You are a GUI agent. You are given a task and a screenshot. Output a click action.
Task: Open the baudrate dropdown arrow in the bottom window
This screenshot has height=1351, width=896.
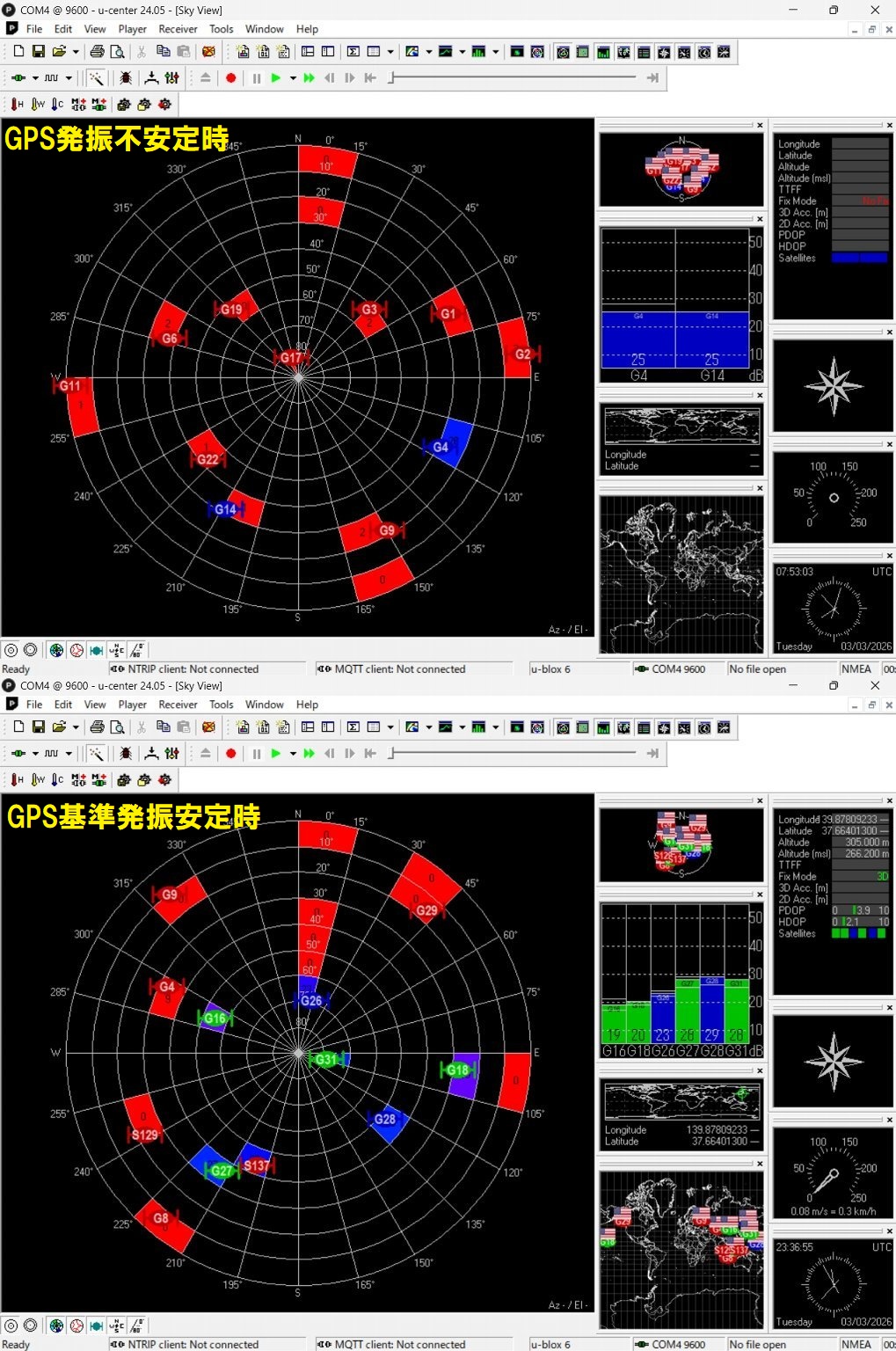(69, 754)
